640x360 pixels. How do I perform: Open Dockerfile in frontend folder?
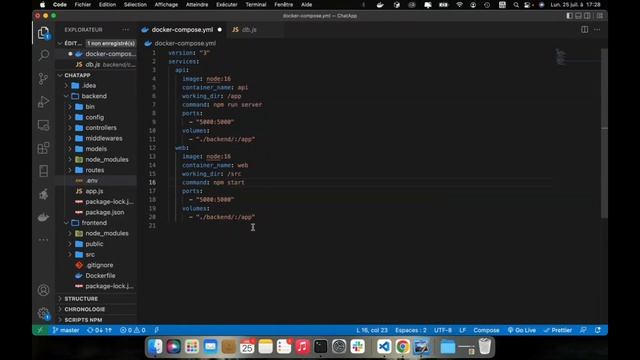point(100,276)
